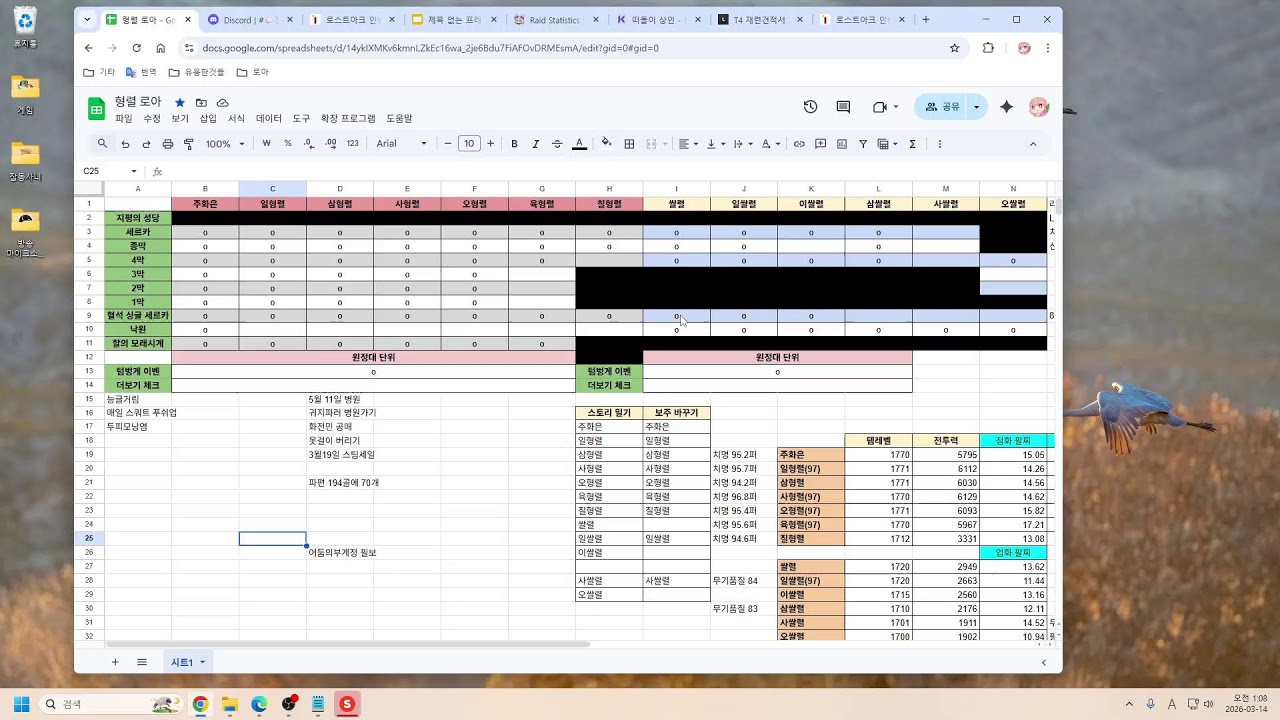Insert a chart from the toolbar
This screenshot has width=1280, height=720.
[842, 144]
